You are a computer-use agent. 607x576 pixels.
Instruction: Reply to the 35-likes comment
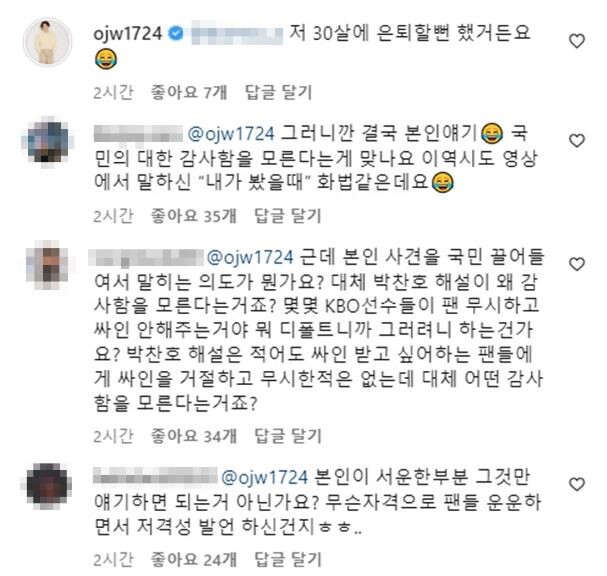coord(288,216)
